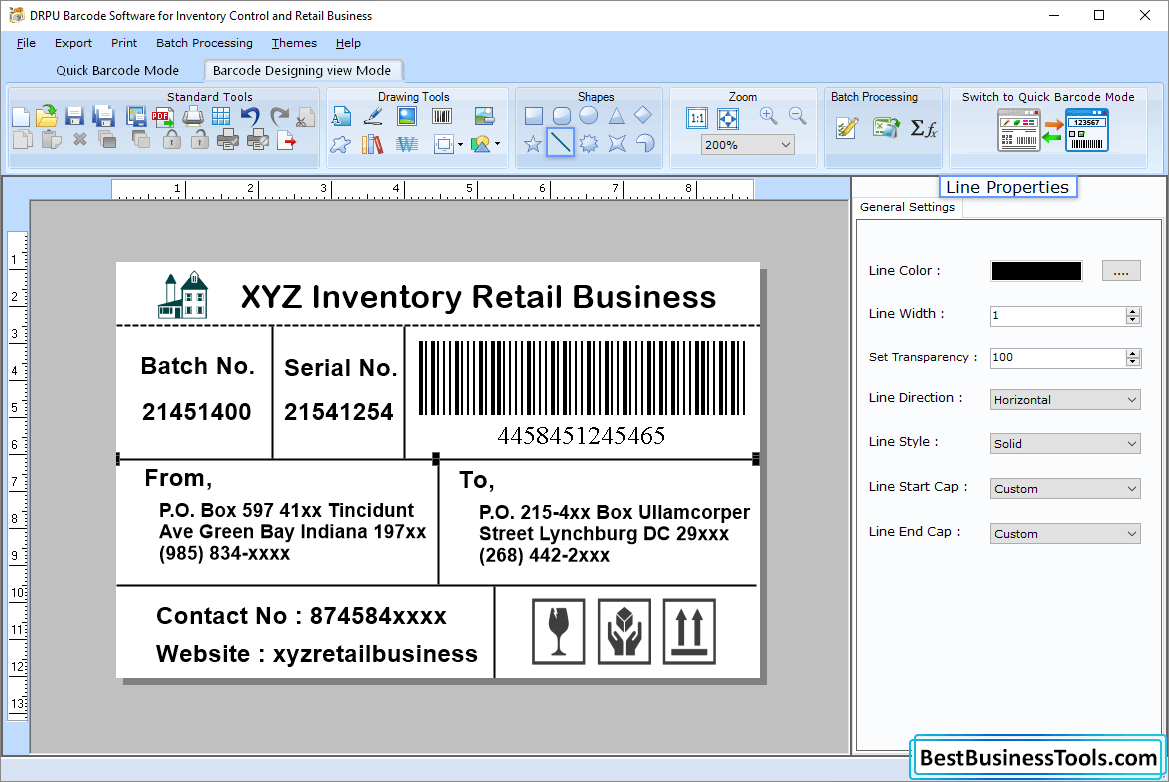Select the 'XYZ Inventory Retail Business' heading text
The width and height of the screenshot is (1169, 782).
(478, 297)
